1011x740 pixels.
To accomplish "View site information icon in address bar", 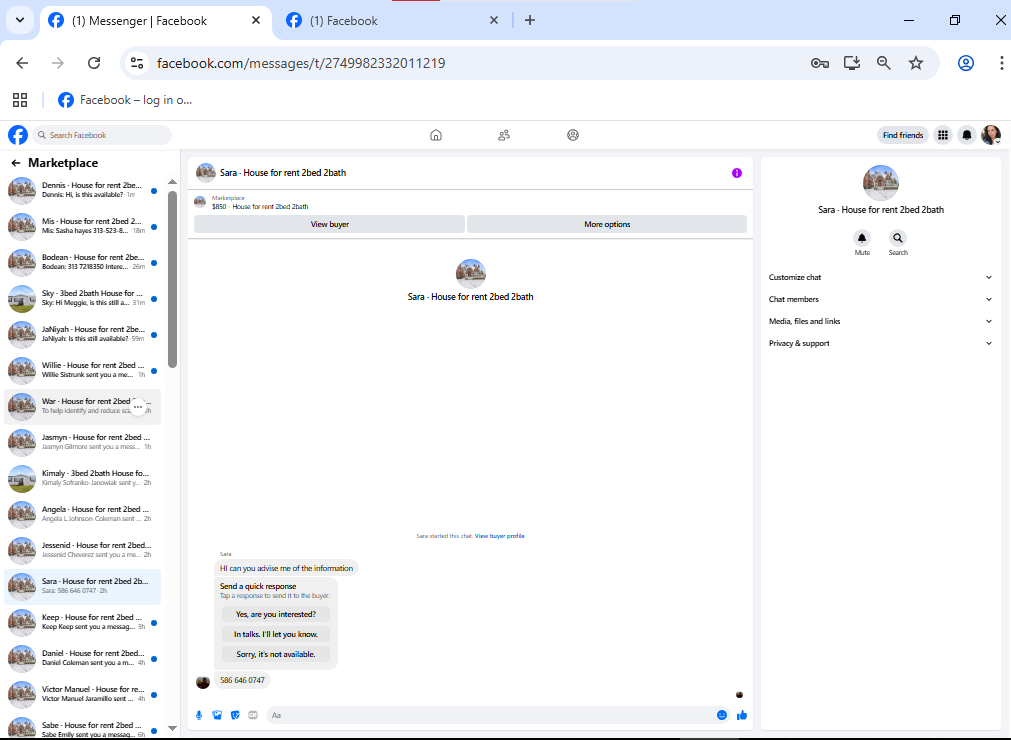I will pyautogui.click(x=137, y=63).
